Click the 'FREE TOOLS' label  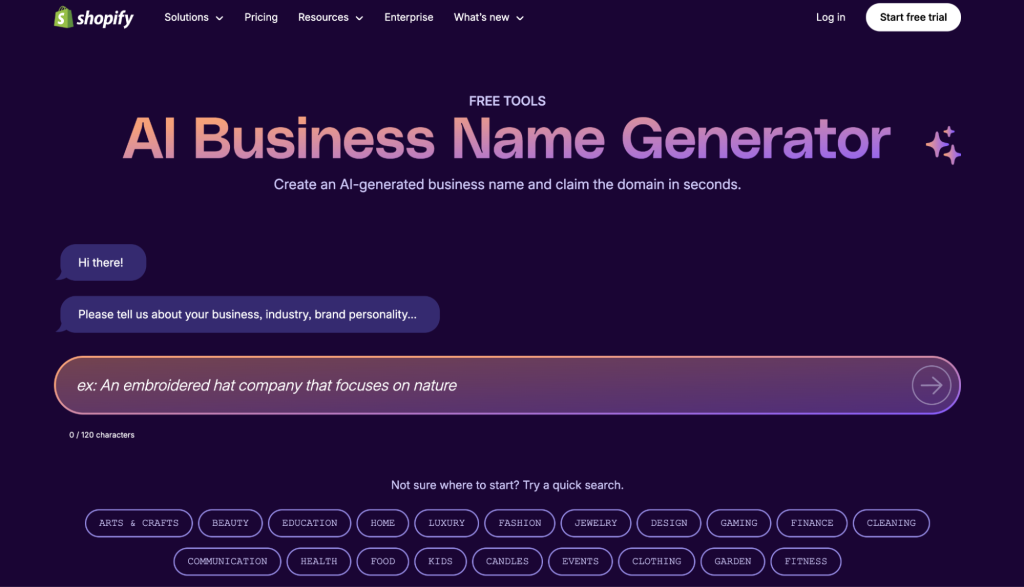point(507,101)
